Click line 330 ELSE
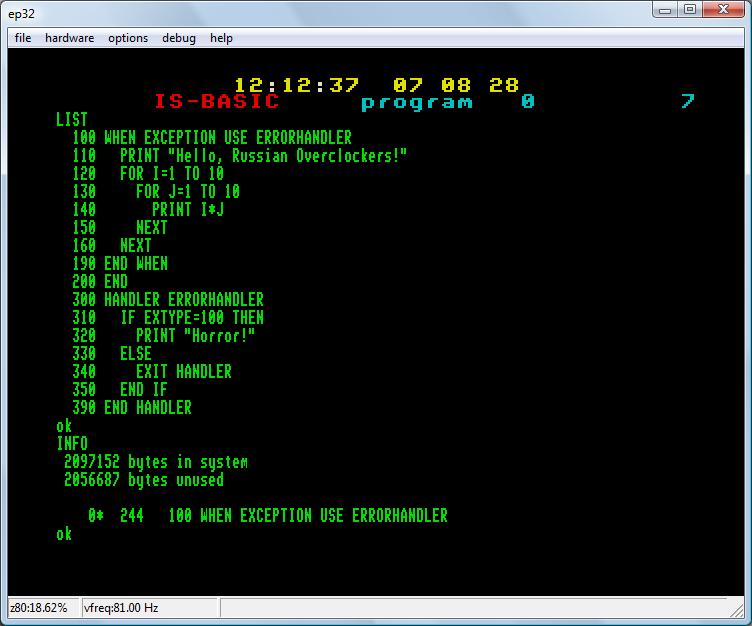This screenshot has width=752, height=626. pos(112,354)
